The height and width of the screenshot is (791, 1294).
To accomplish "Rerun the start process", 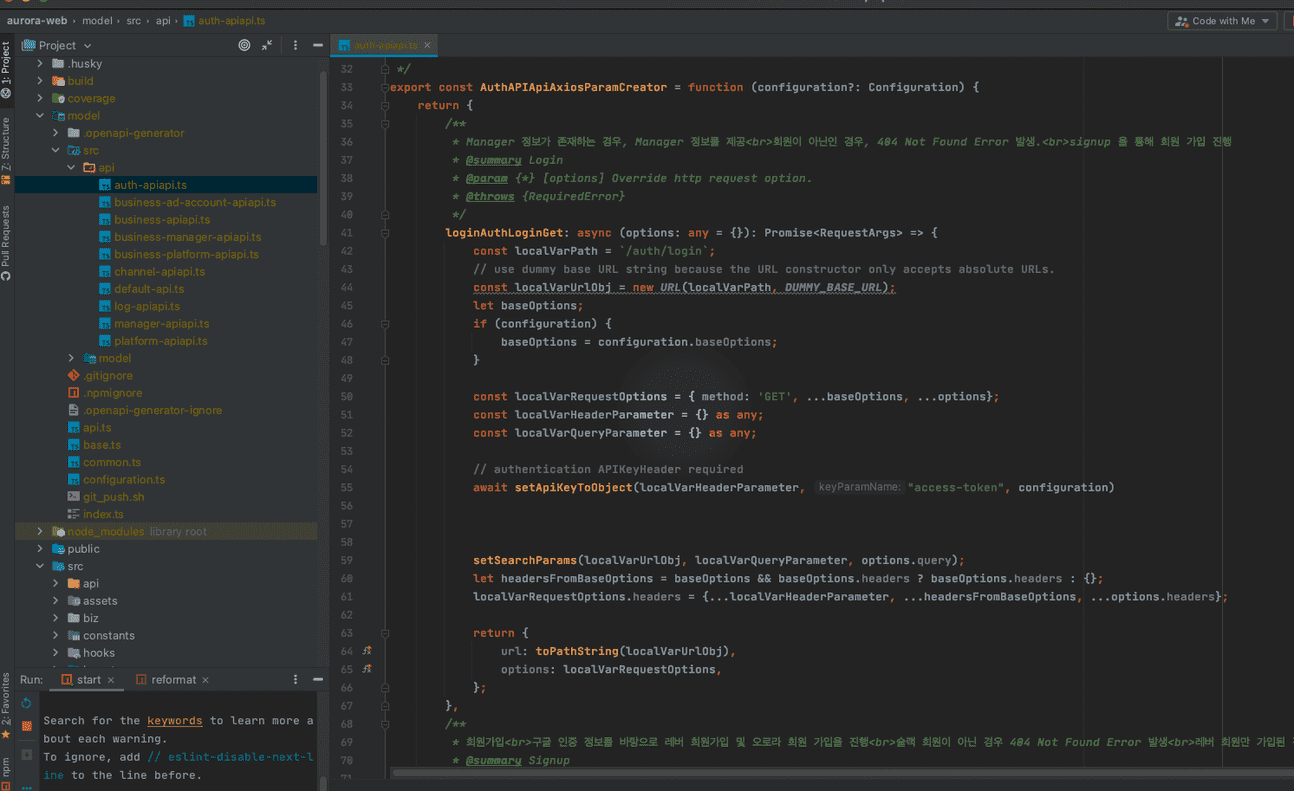I will tap(27, 704).
